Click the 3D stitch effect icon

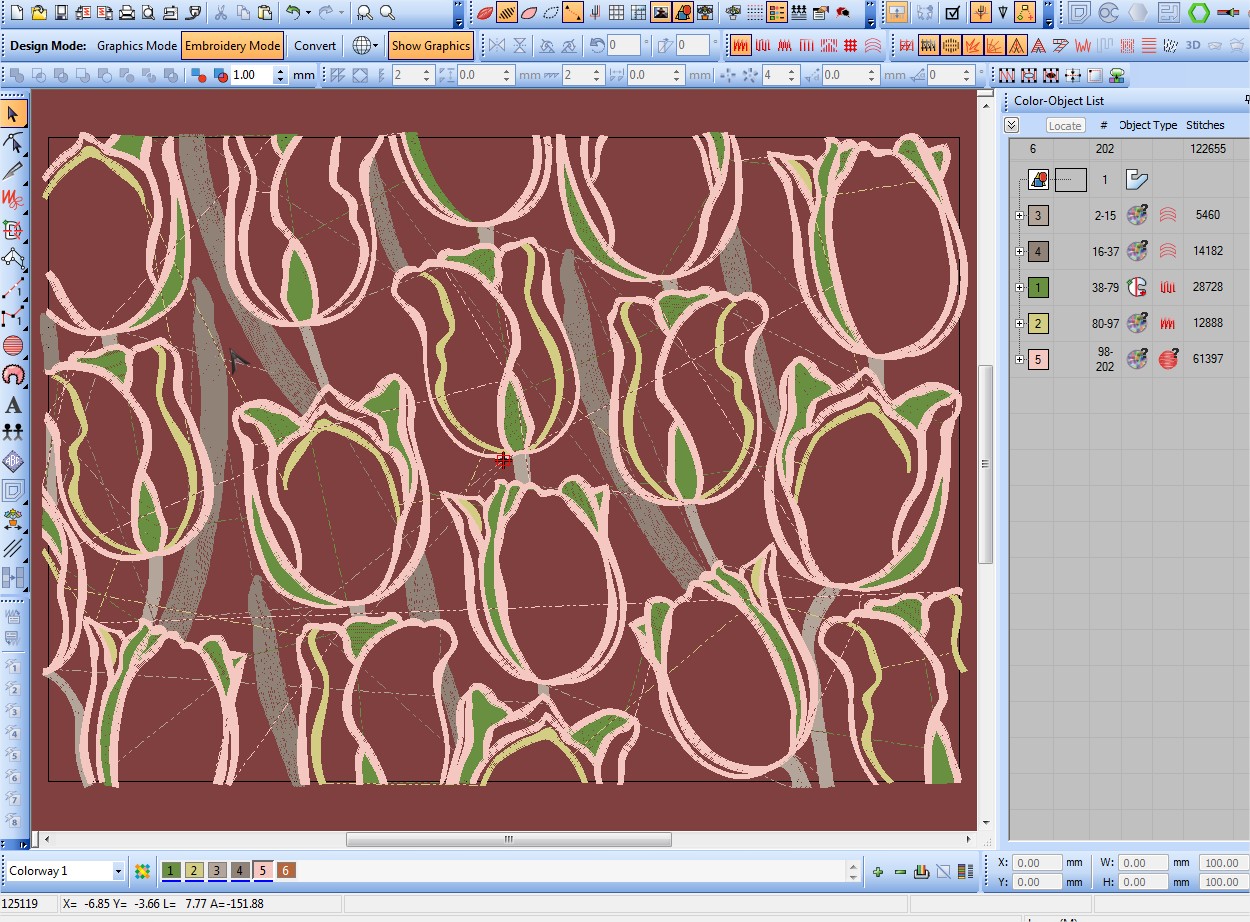pyautogui.click(x=1193, y=46)
